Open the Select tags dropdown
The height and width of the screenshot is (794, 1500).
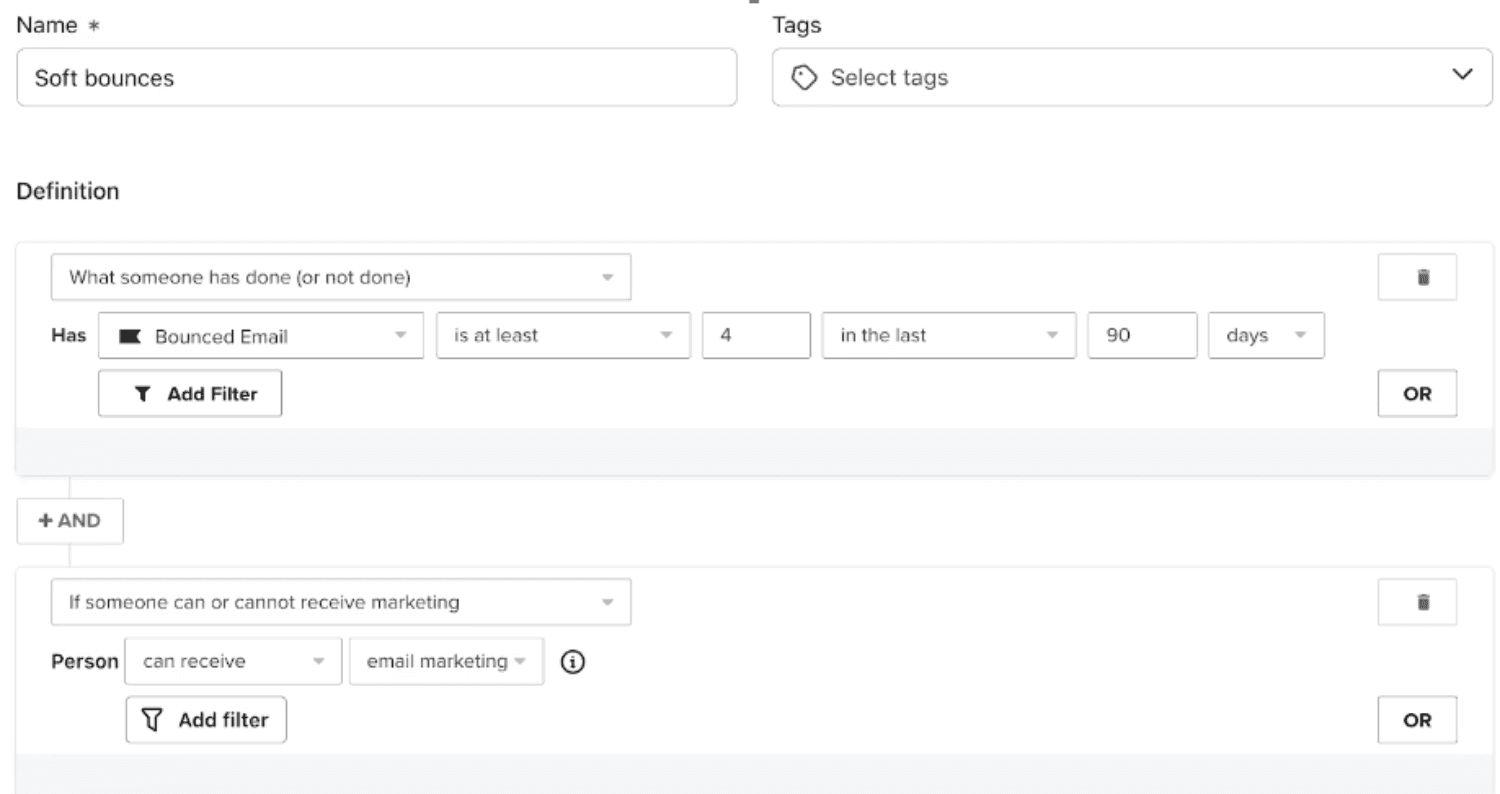click(1132, 78)
